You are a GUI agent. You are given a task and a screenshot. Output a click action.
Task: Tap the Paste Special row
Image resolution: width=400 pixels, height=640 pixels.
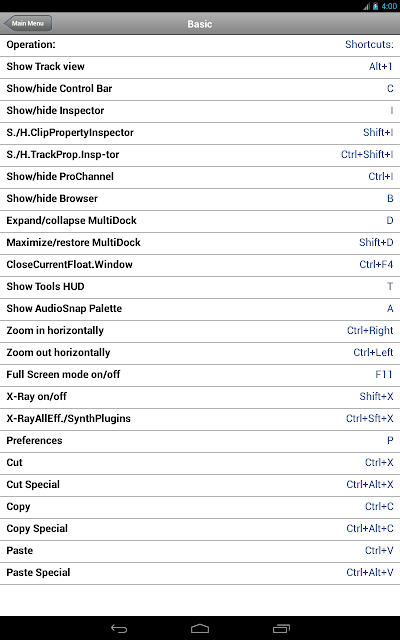(x=200, y=573)
